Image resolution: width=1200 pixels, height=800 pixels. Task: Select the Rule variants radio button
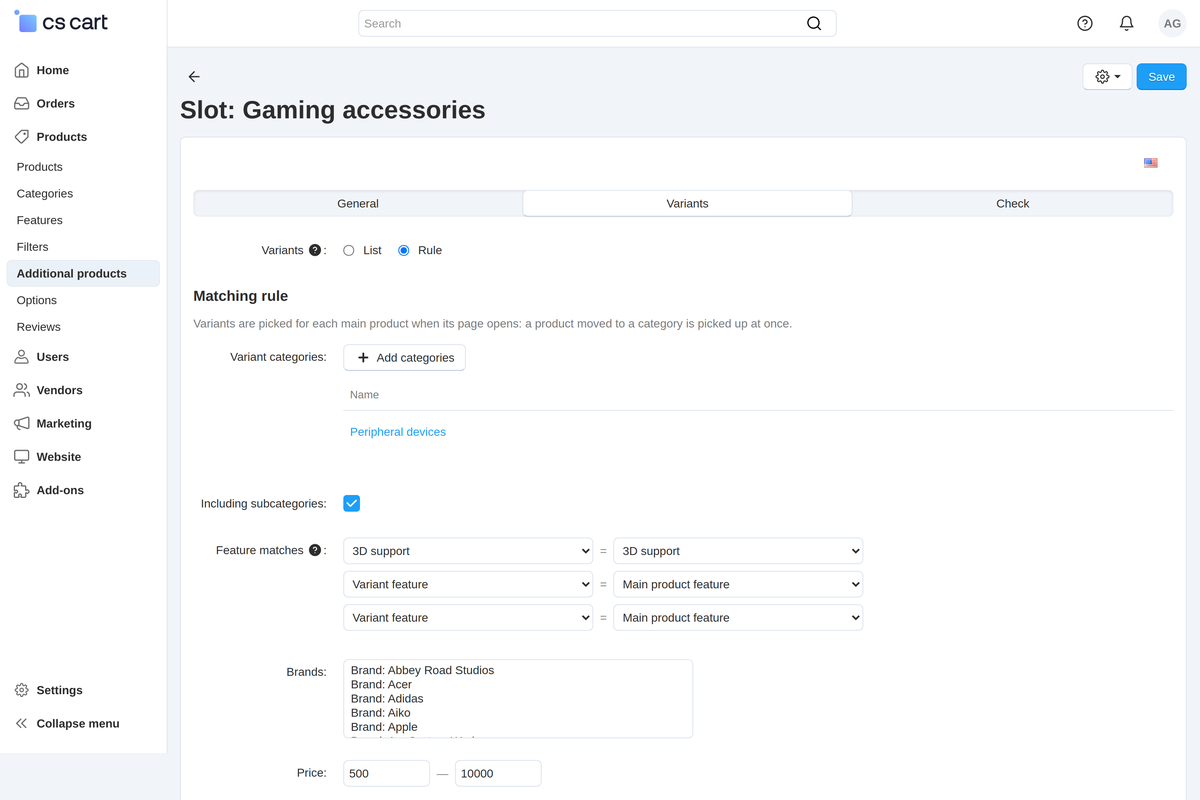click(404, 251)
